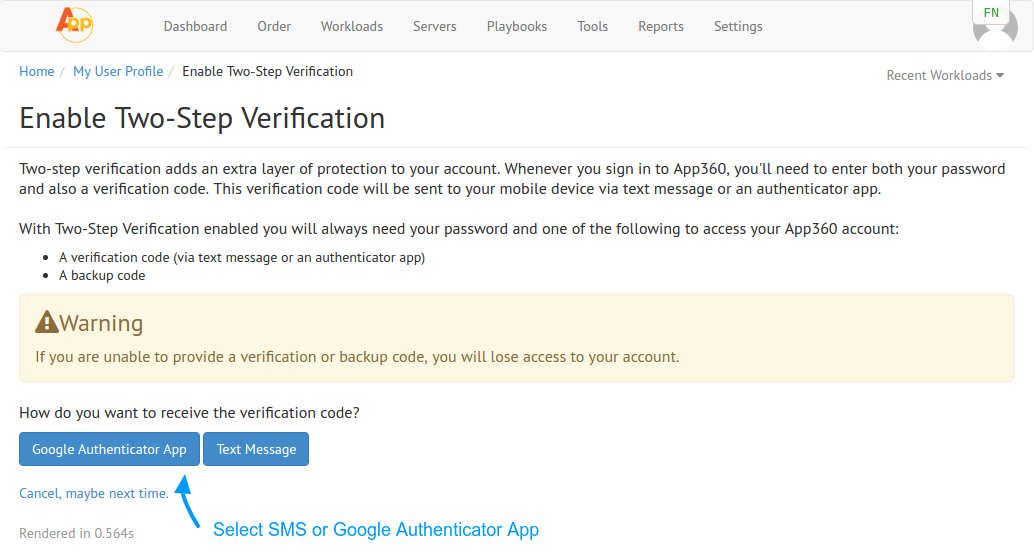Navigate to the Reports menu
This screenshot has height=558, width=1034.
click(x=661, y=26)
